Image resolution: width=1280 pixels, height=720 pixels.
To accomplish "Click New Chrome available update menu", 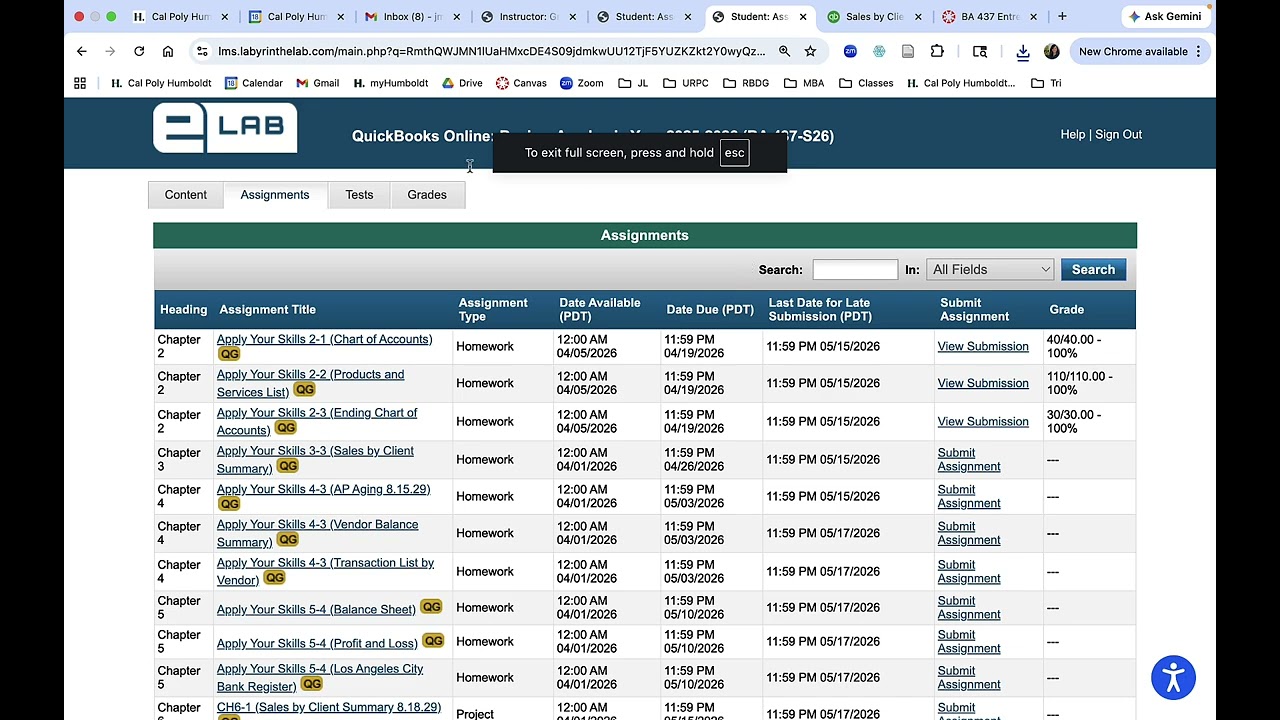I will tap(1141, 51).
